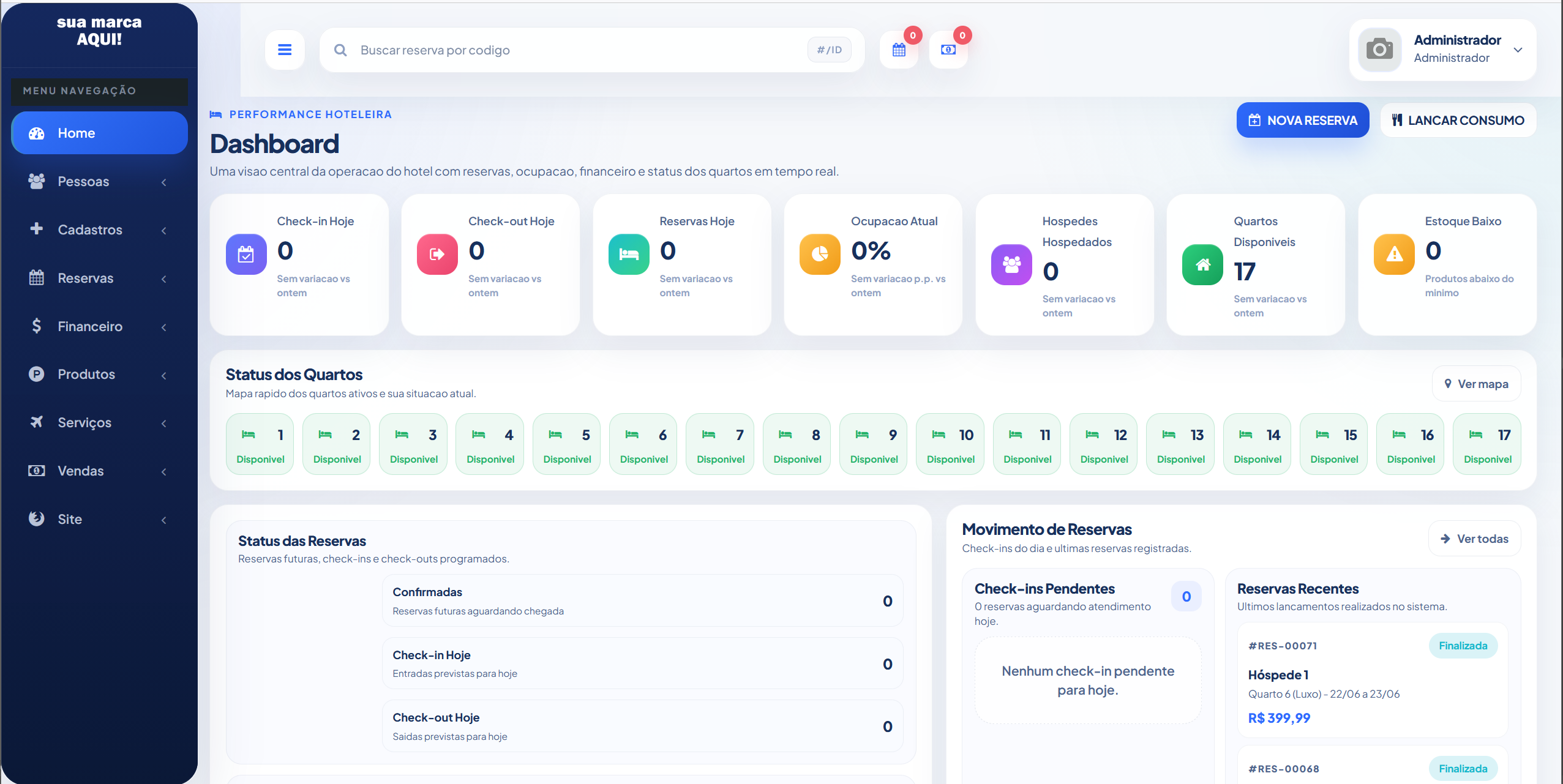This screenshot has width=1563, height=784.
Task: Expand the Pessoas sidebar submenu
Action: (99, 181)
